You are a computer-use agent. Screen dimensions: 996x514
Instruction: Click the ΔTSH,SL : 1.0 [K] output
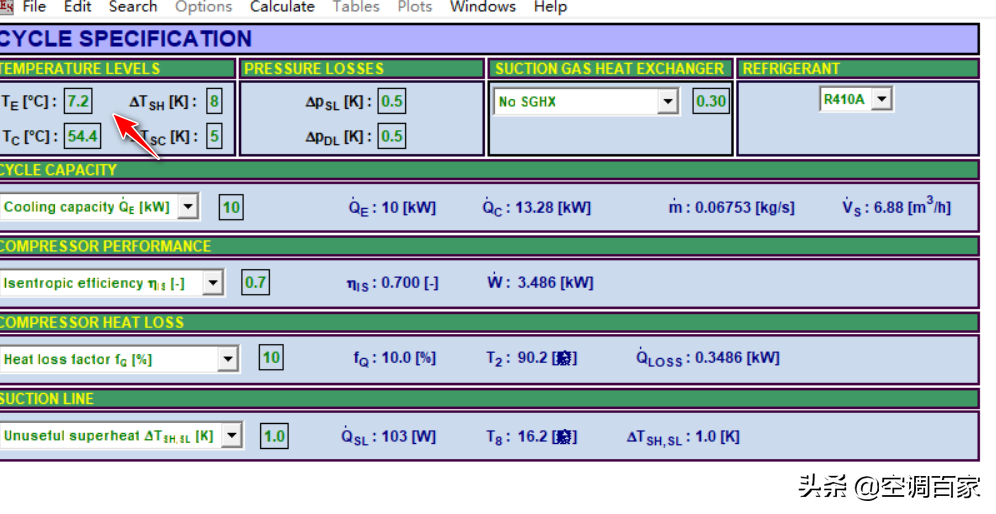(683, 437)
